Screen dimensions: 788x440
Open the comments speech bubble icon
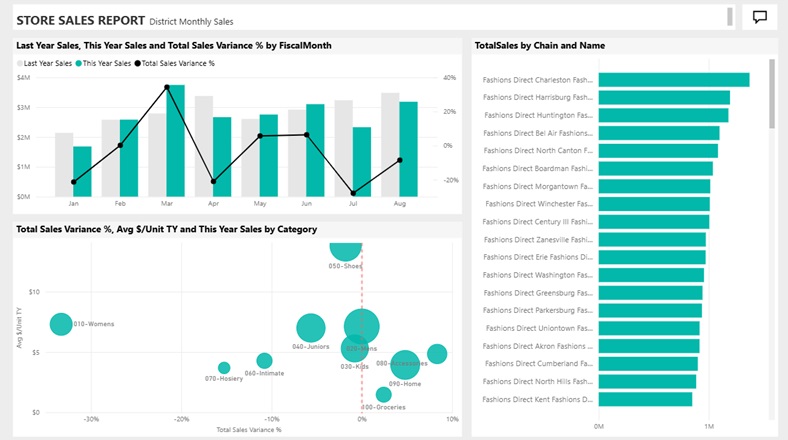click(x=759, y=17)
